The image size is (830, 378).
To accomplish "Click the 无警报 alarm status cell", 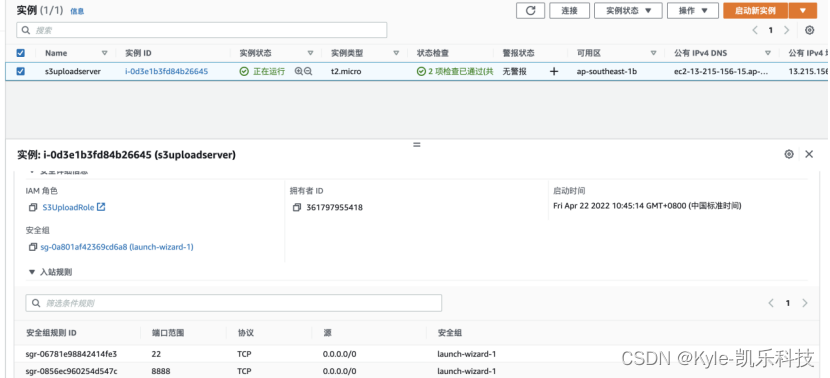I will point(515,71).
